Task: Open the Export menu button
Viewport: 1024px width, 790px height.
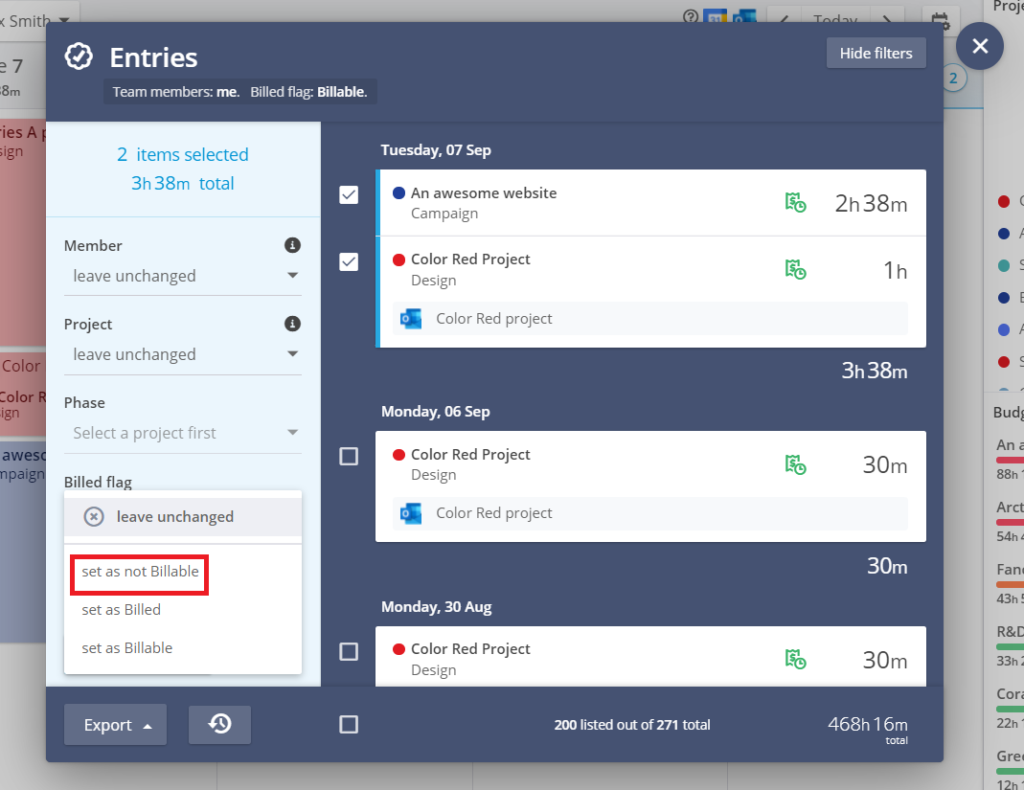Action: 115,725
